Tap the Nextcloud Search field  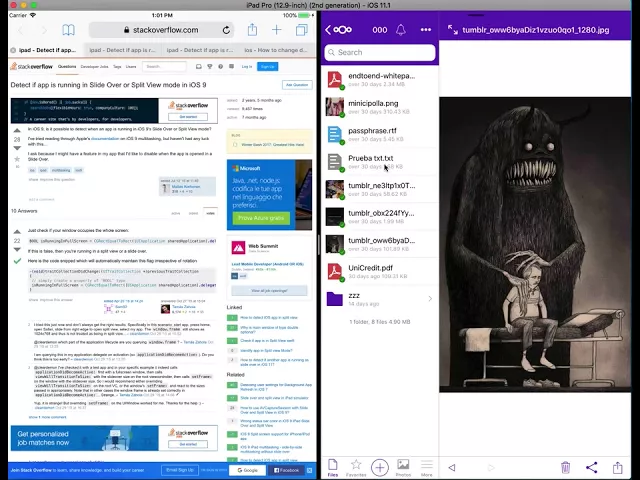[x=380, y=52]
